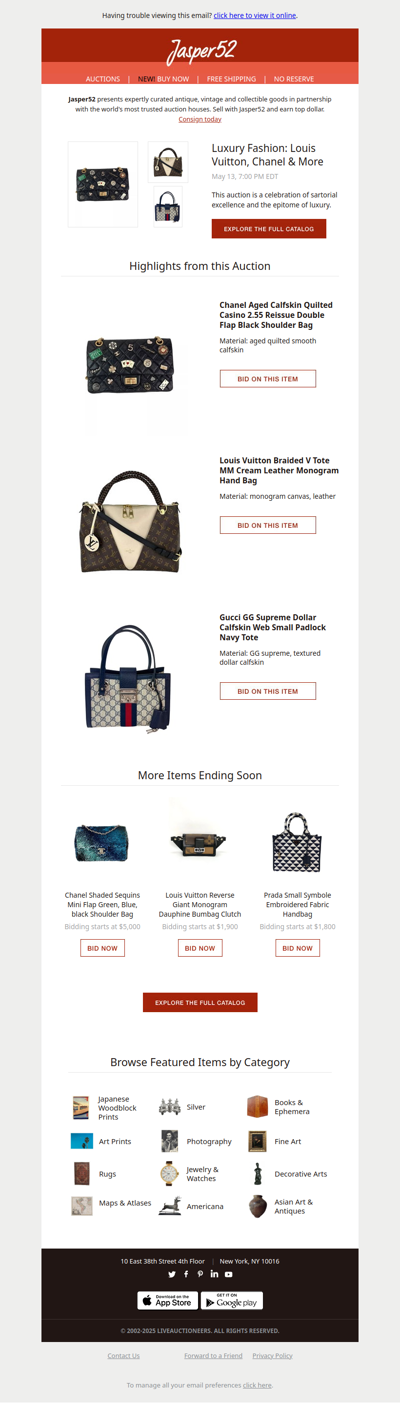The width and height of the screenshot is (400, 1405).
Task: Click the YouTube footer icon
Action: [x=228, y=1274]
